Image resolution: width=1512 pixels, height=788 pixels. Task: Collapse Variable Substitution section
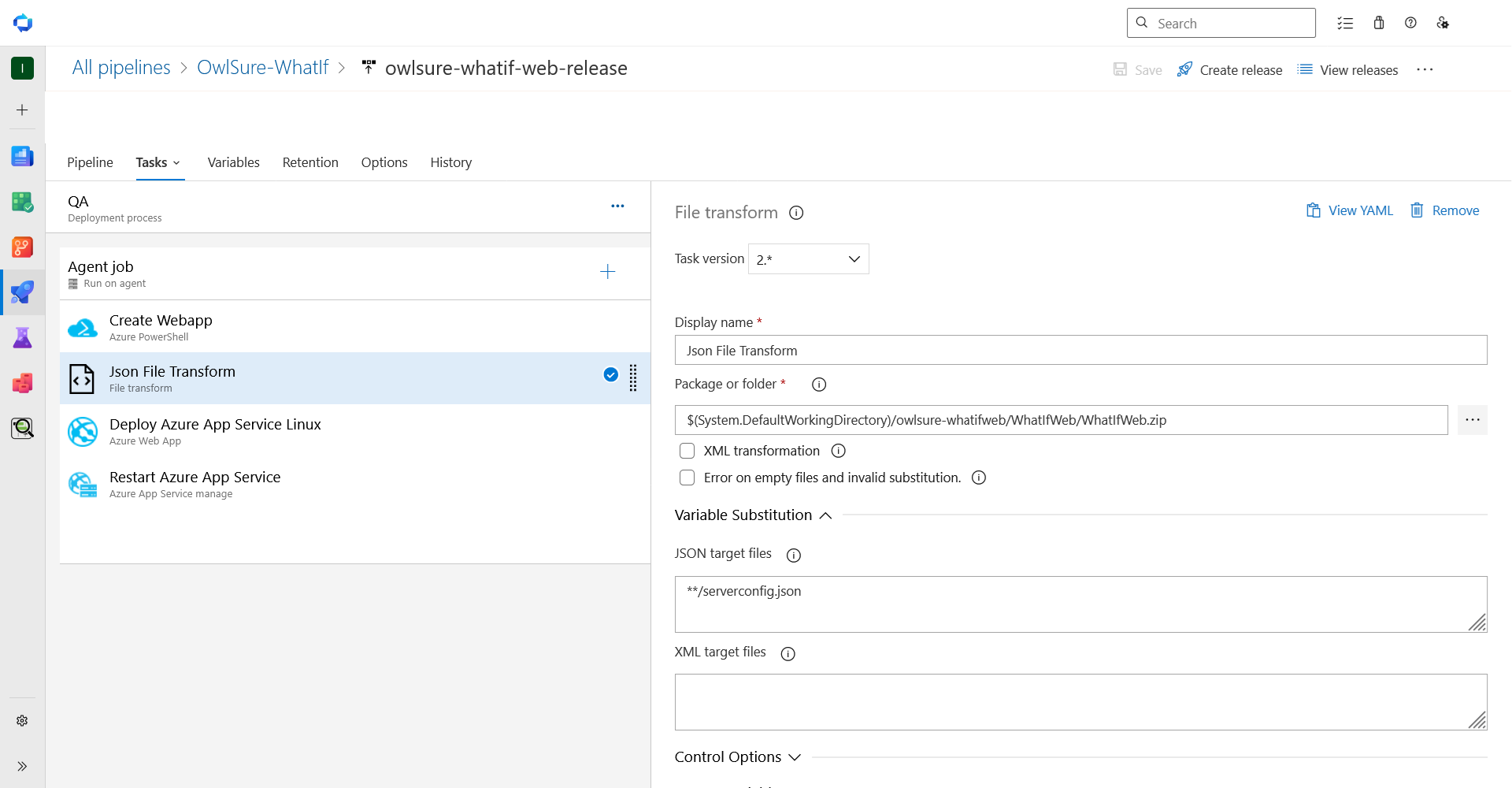tap(754, 515)
